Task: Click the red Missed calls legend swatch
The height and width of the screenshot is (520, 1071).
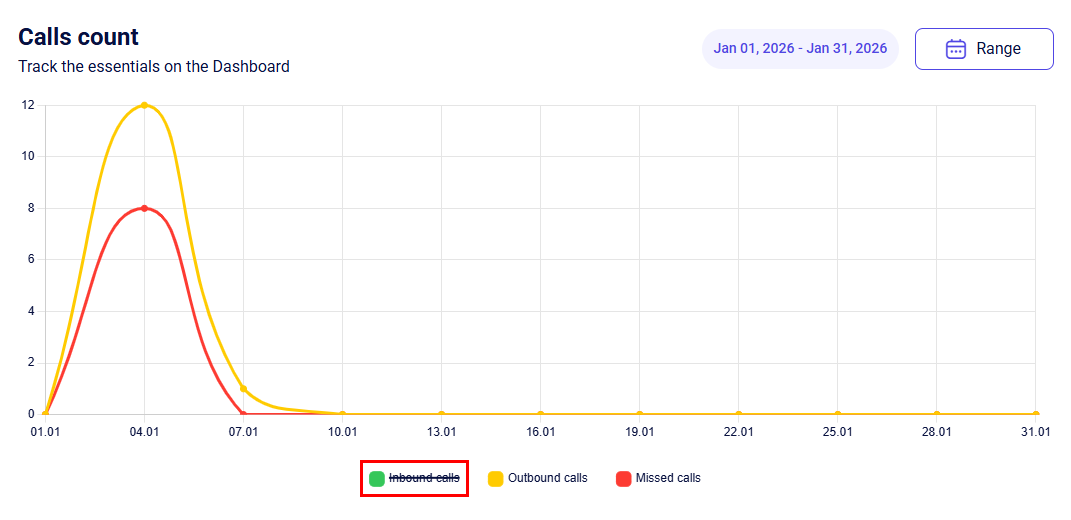Action: [624, 478]
